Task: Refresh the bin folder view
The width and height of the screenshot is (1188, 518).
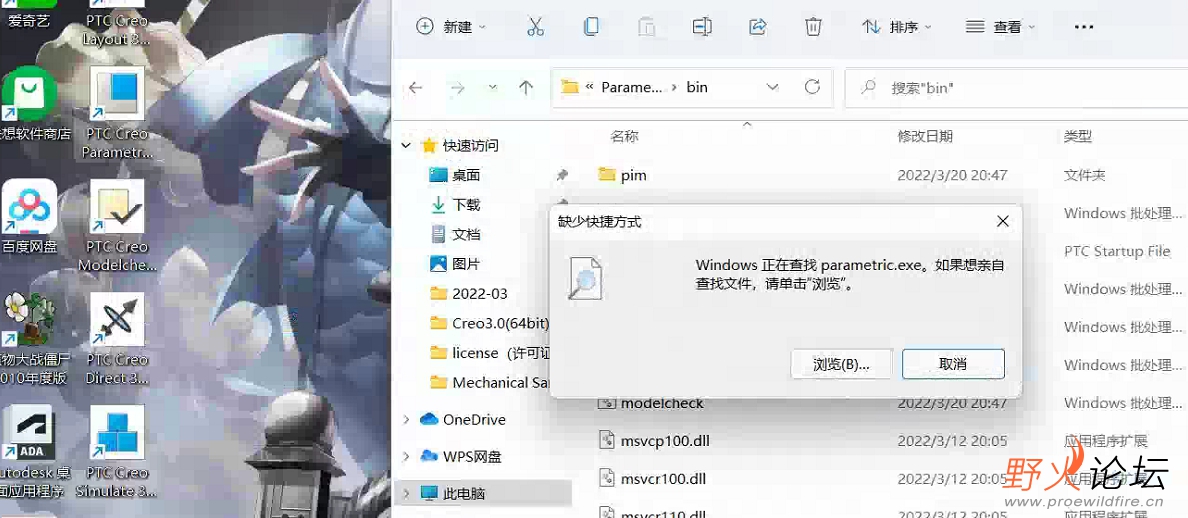Action: 812,87
